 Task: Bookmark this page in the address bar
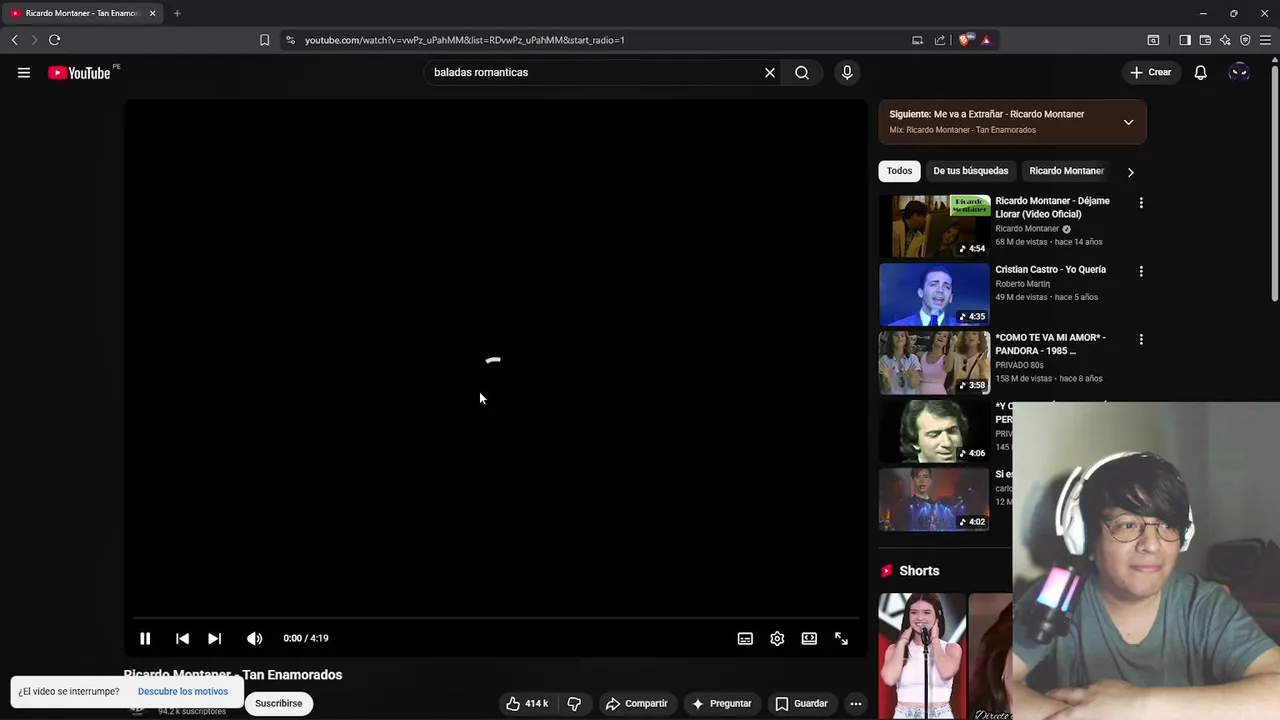tap(264, 40)
